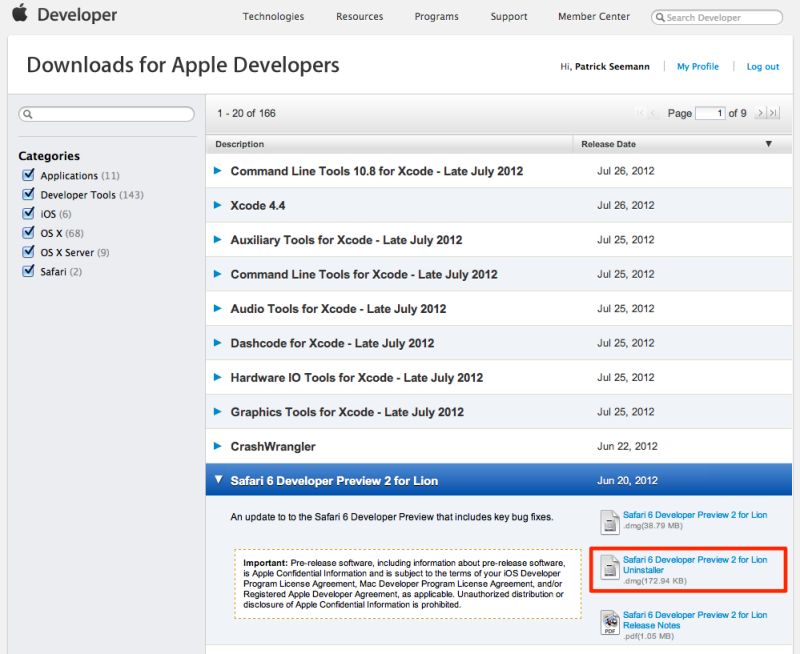
Task: Download Safari 6 Preview 2 Uninstaller link
Action: pyautogui.click(x=695, y=565)
